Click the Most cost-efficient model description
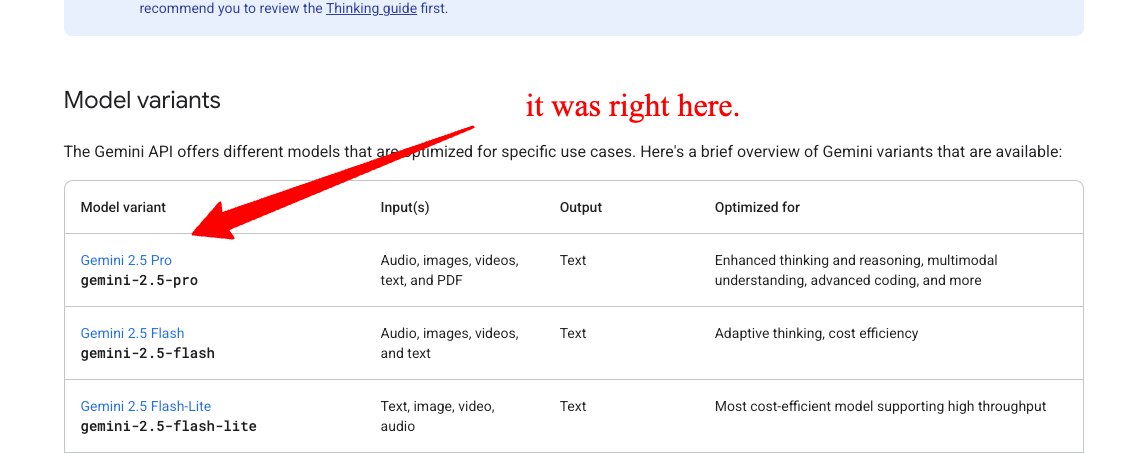This screenshot has height=453, width=1142. 881,406
